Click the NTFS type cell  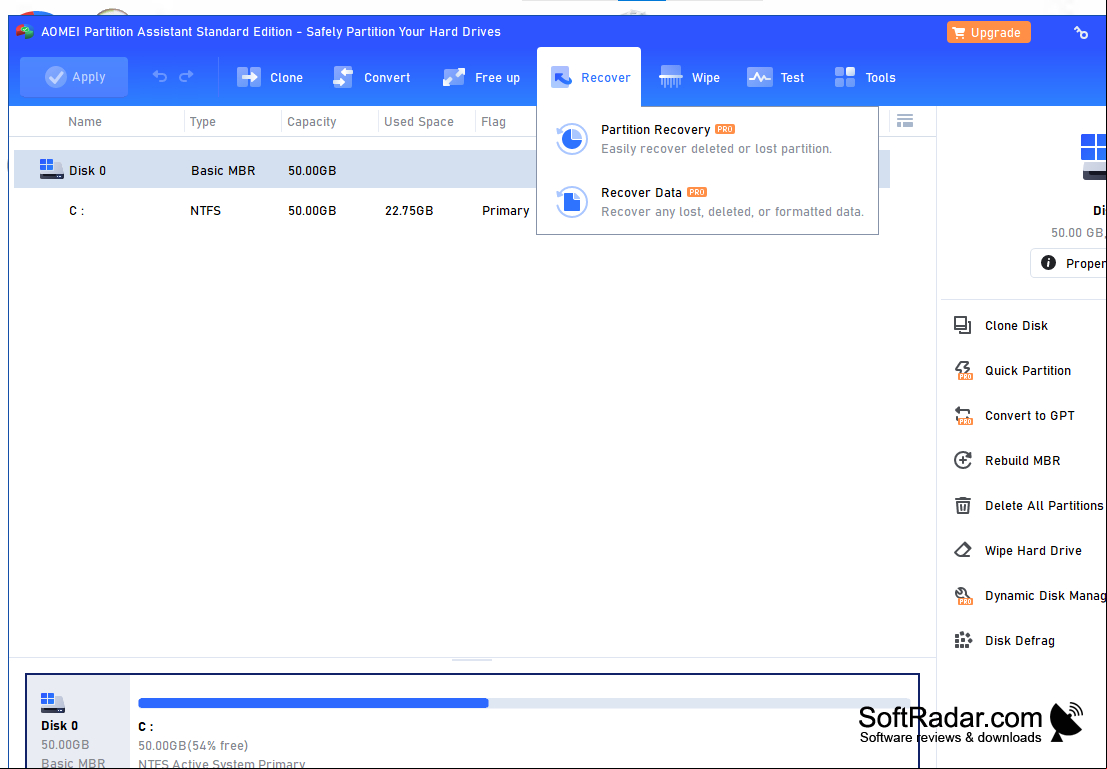(205, 210)
